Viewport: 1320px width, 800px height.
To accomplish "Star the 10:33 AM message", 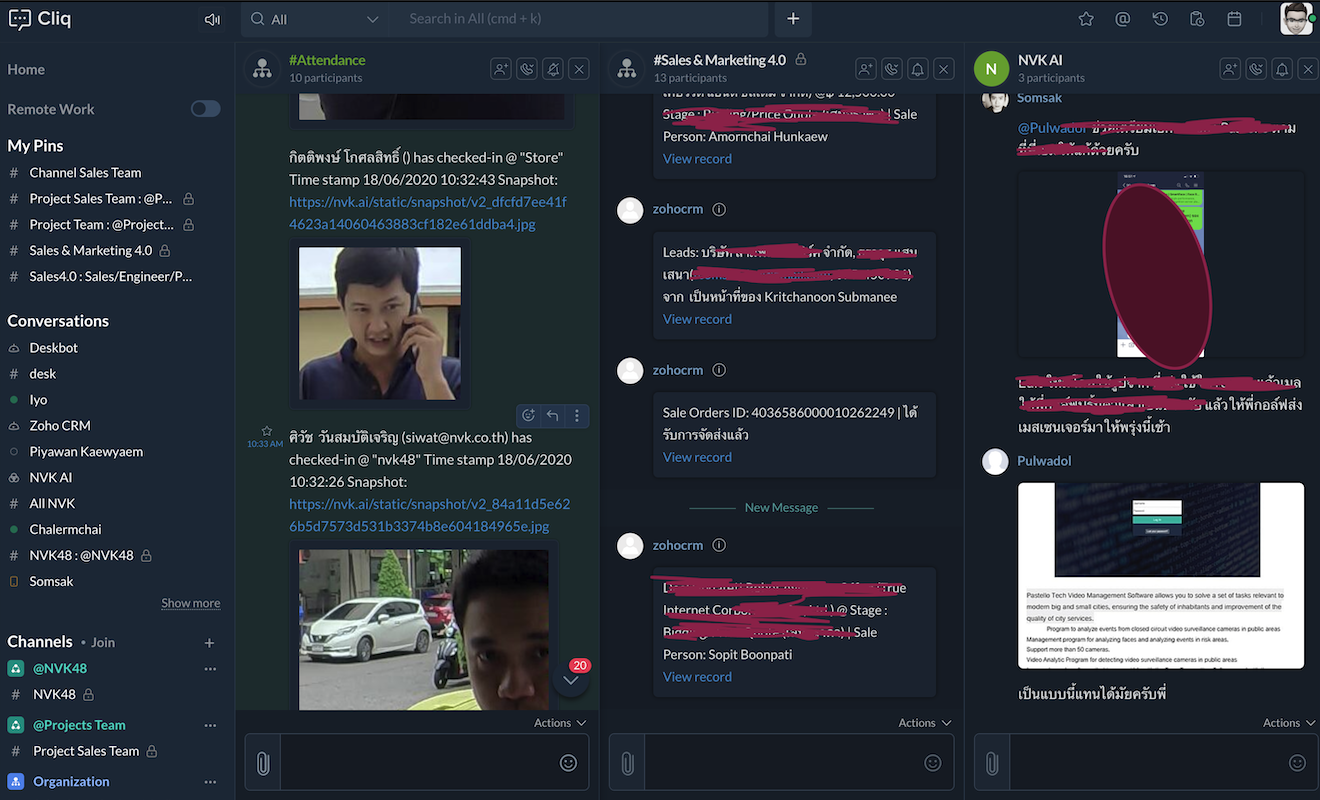I will tap(266, 431).
